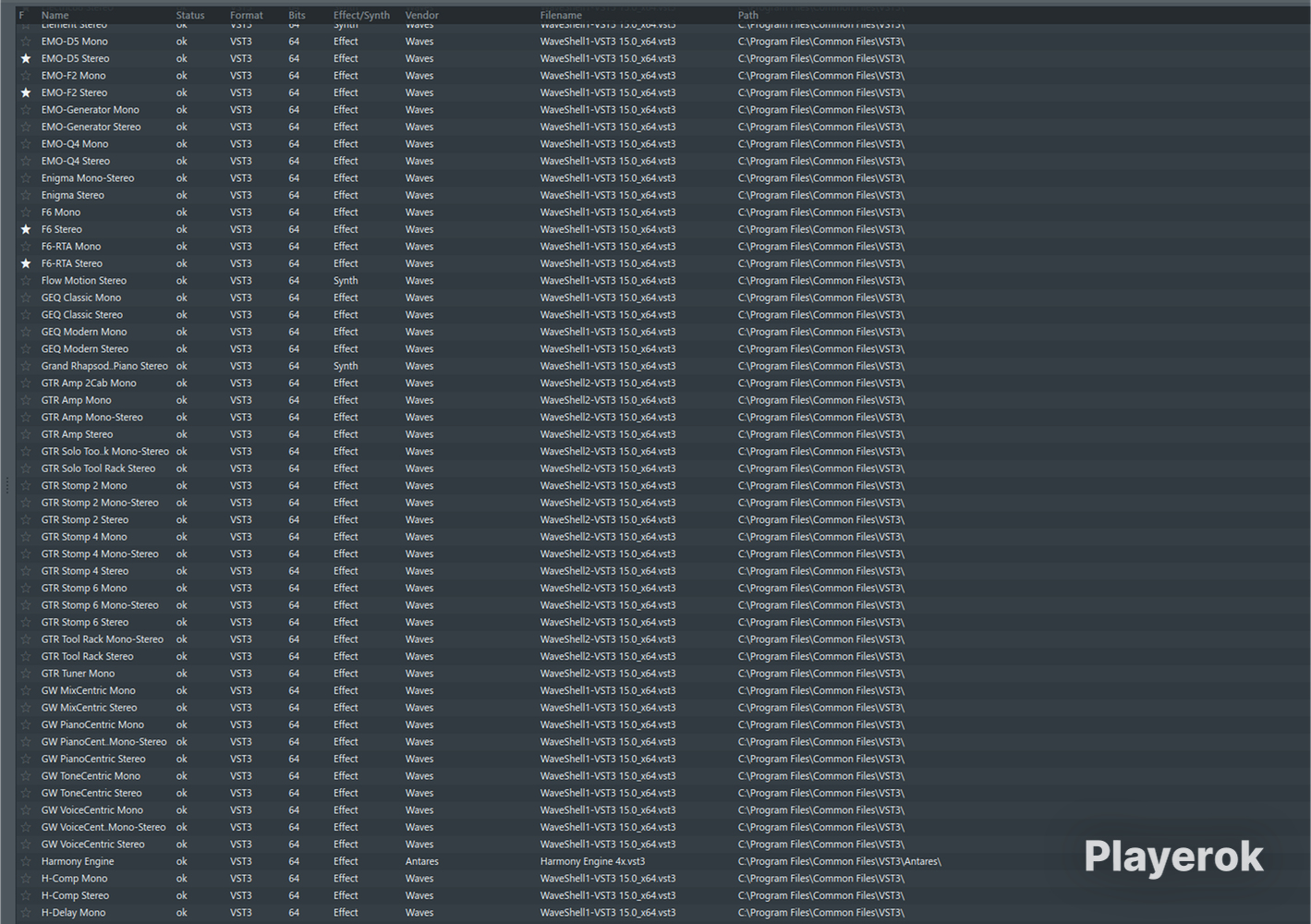Click the Antares vendor cell
The image size is (1311, 924).
[422, 861]
